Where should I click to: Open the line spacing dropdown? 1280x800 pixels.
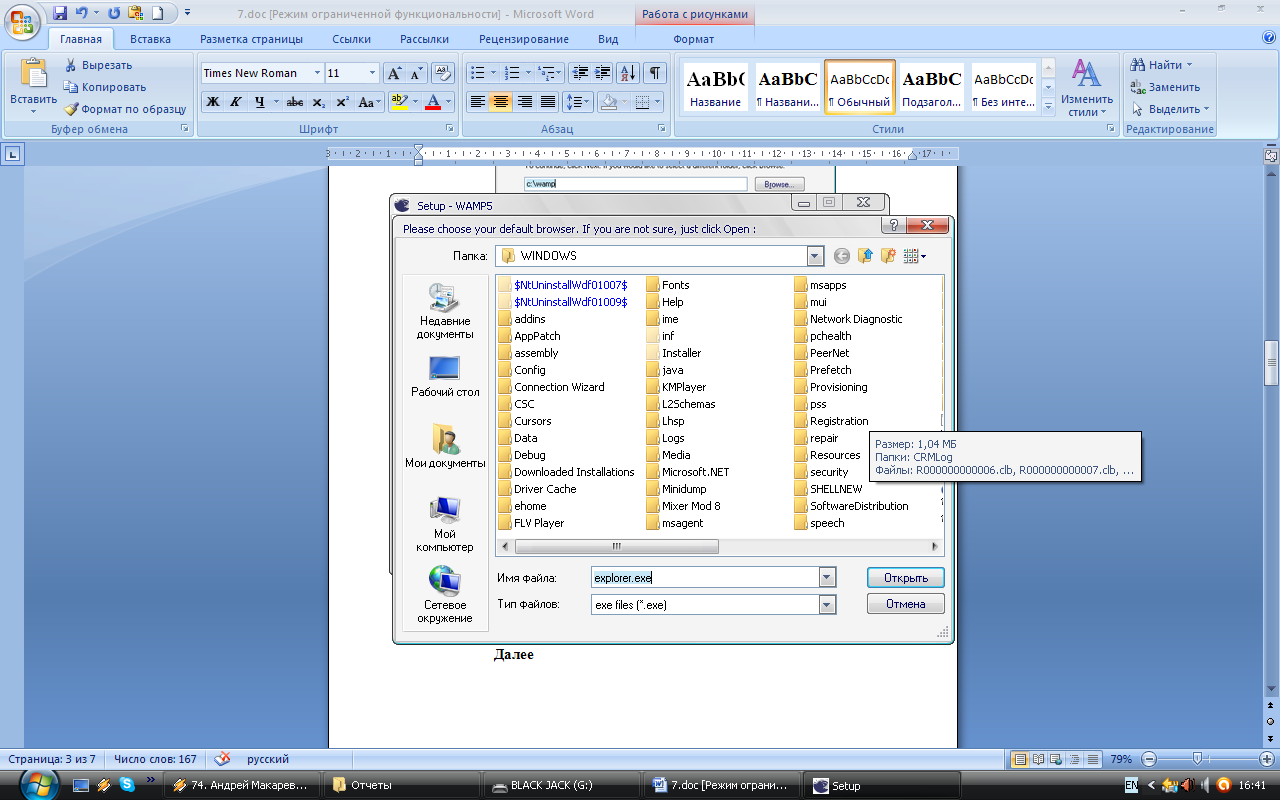click(577, 102)
